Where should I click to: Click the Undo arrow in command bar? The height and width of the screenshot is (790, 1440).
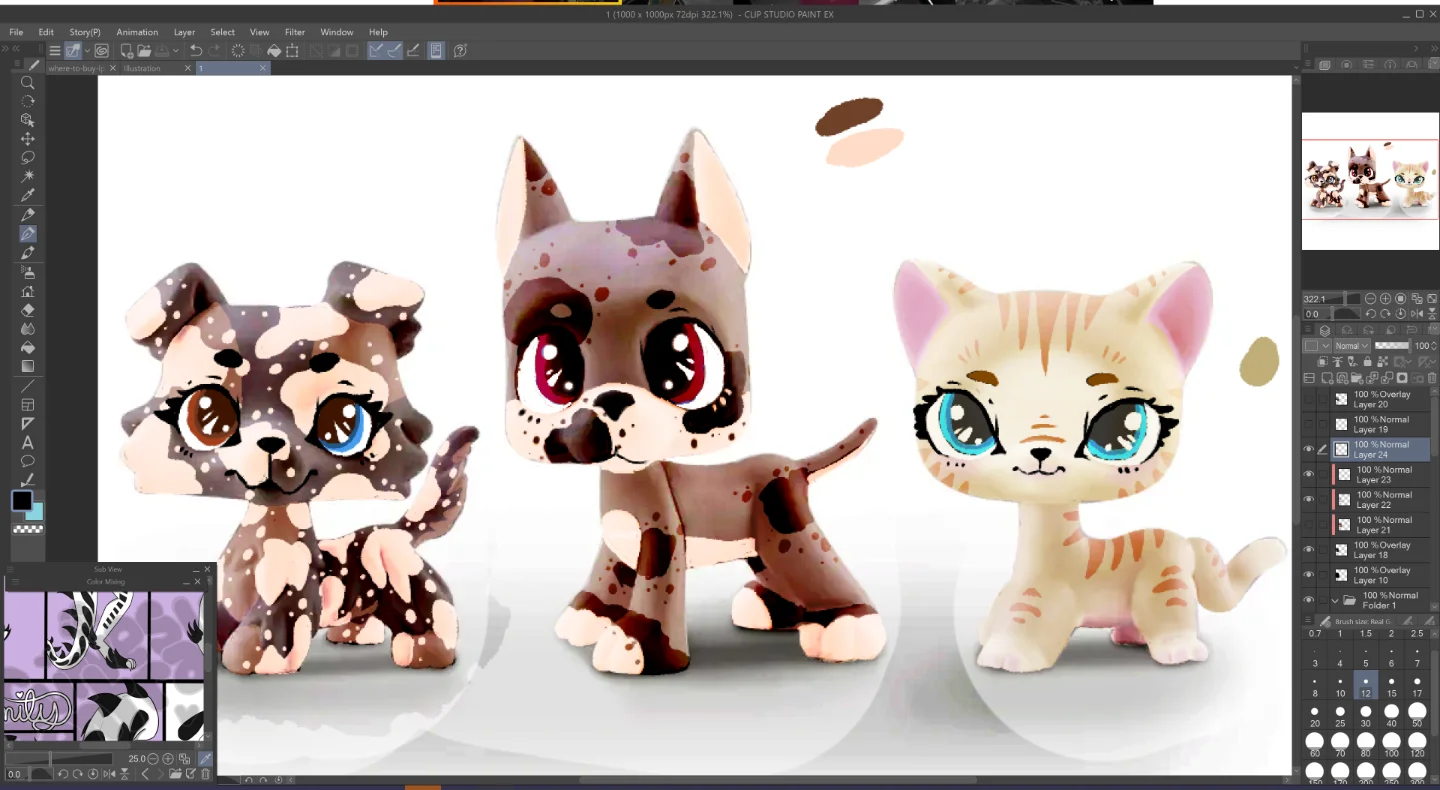coord(196,51)
